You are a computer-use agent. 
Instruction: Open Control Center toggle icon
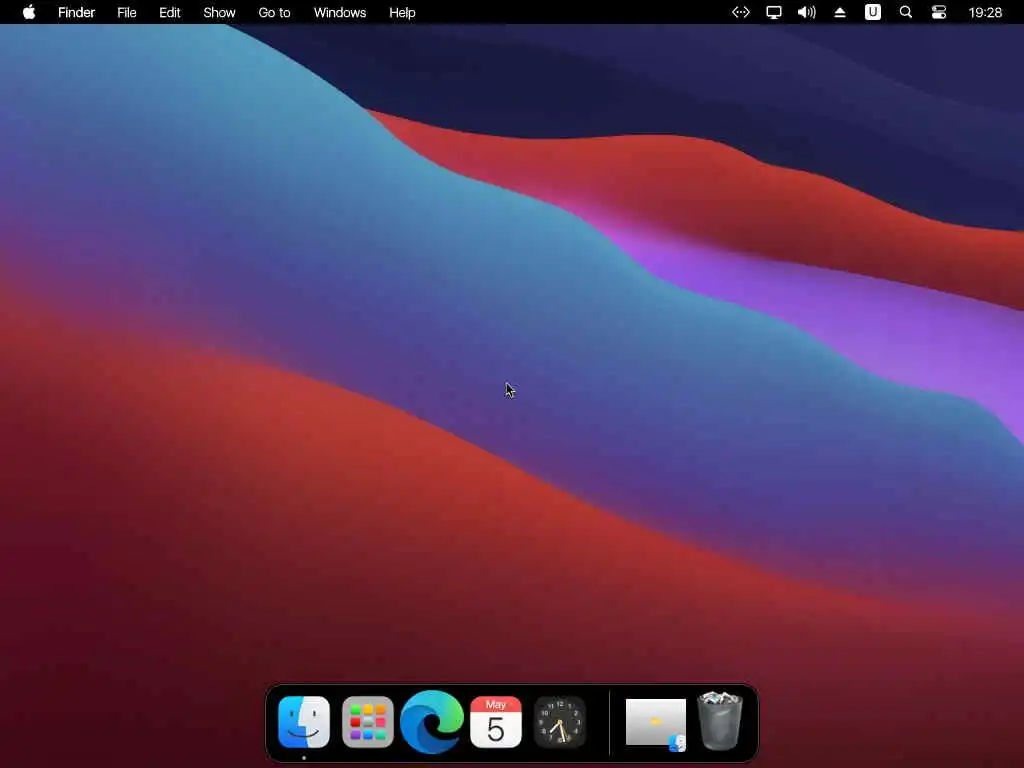coord(939,12)
